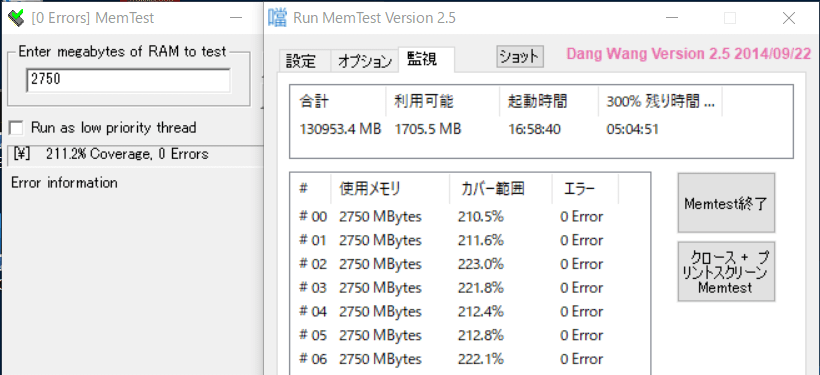This screenshot has height=375, width=820.
Task: Click the カバー範囲 column header
Action: pos(501,188)
